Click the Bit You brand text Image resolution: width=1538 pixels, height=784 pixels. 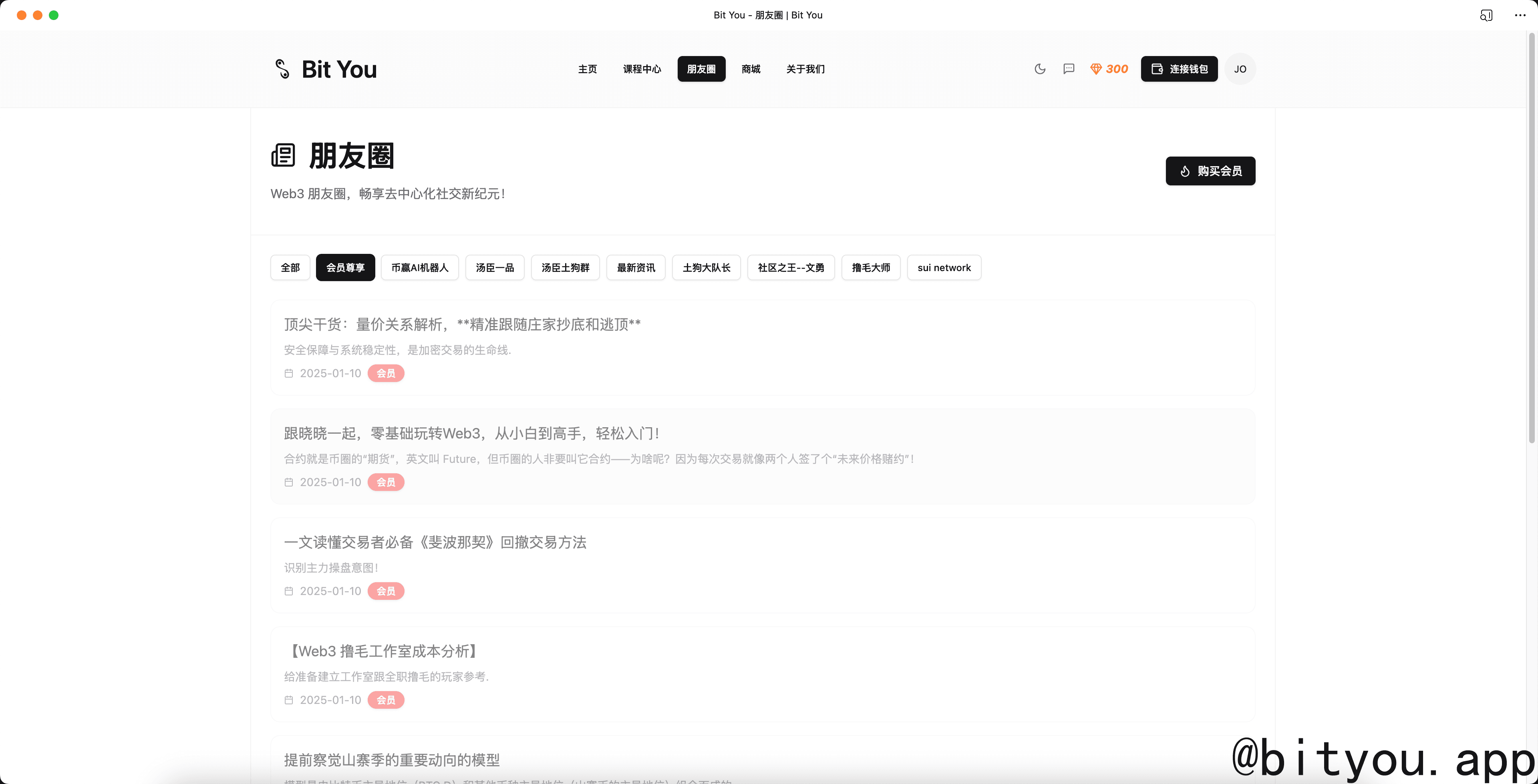coord(339,69)
